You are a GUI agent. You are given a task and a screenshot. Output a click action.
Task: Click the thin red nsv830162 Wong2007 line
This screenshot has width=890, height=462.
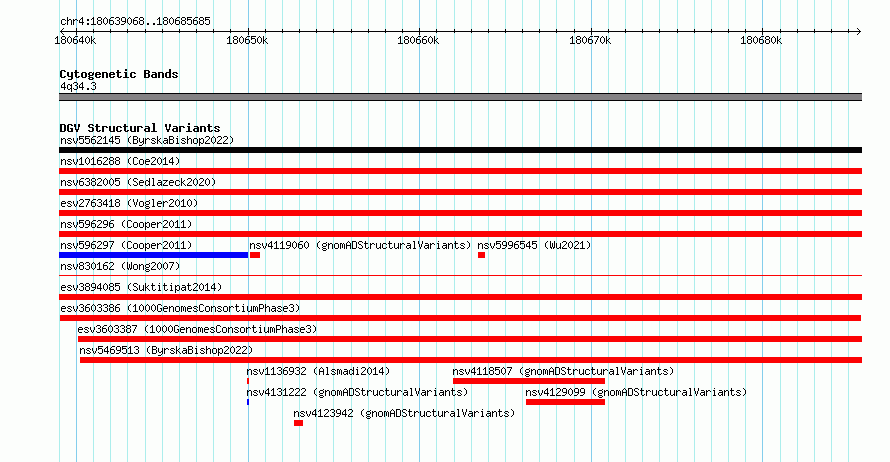tap(460, 276)
